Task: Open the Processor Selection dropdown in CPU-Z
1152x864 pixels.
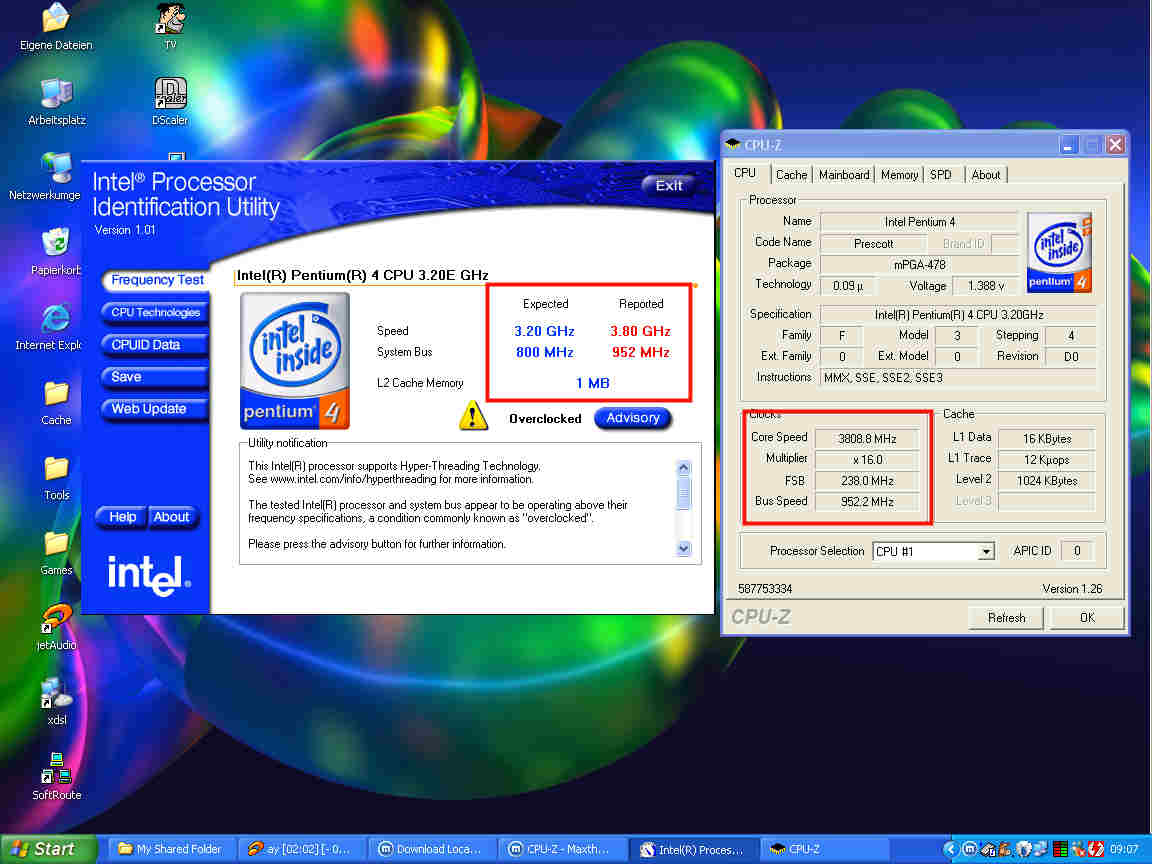Action: pyautogui.click(x=986, y=551)
